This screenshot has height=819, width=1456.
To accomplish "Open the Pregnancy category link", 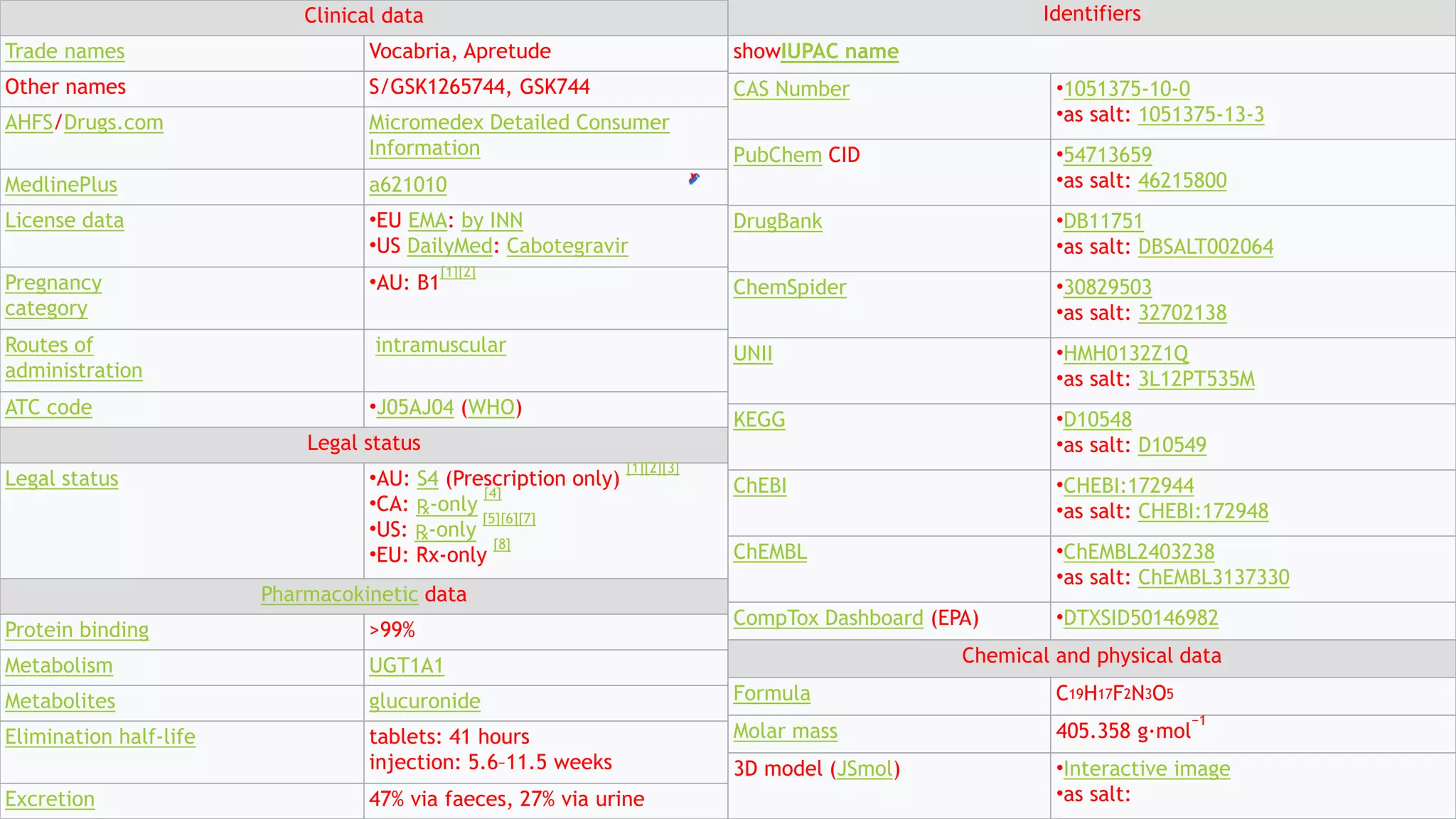I will point(53,296).
